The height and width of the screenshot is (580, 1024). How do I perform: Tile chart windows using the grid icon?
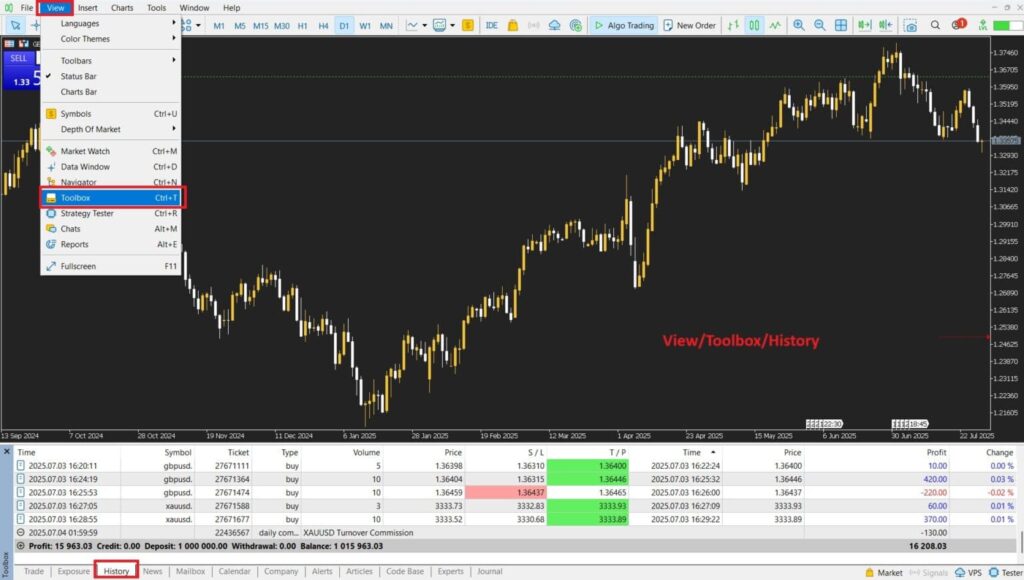(x=840, y=25)
